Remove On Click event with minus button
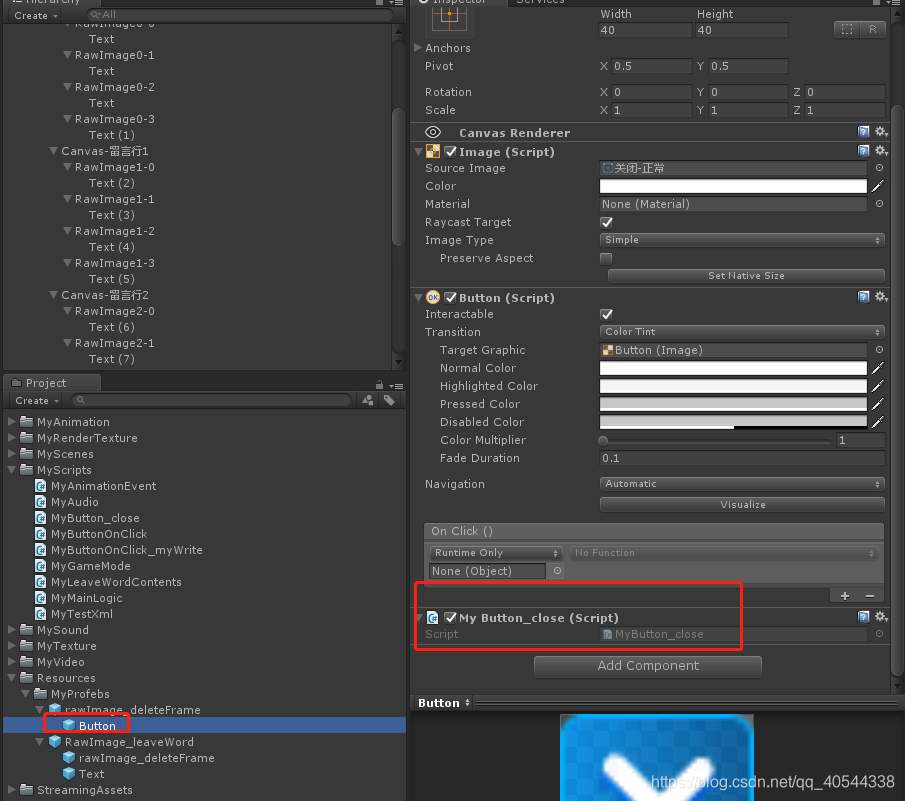This screenshot has height=801, width=905. [870, 596]
